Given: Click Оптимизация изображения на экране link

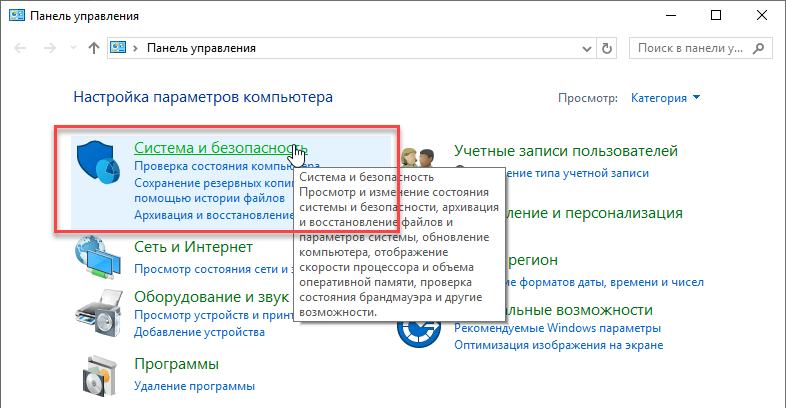Looking at the screenshot, I should coord(558,345).
